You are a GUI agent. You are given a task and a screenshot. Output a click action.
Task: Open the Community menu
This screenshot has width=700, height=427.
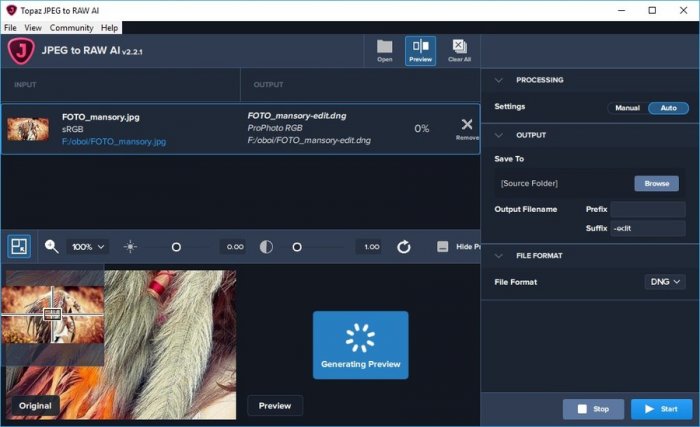tap(71, 28)
